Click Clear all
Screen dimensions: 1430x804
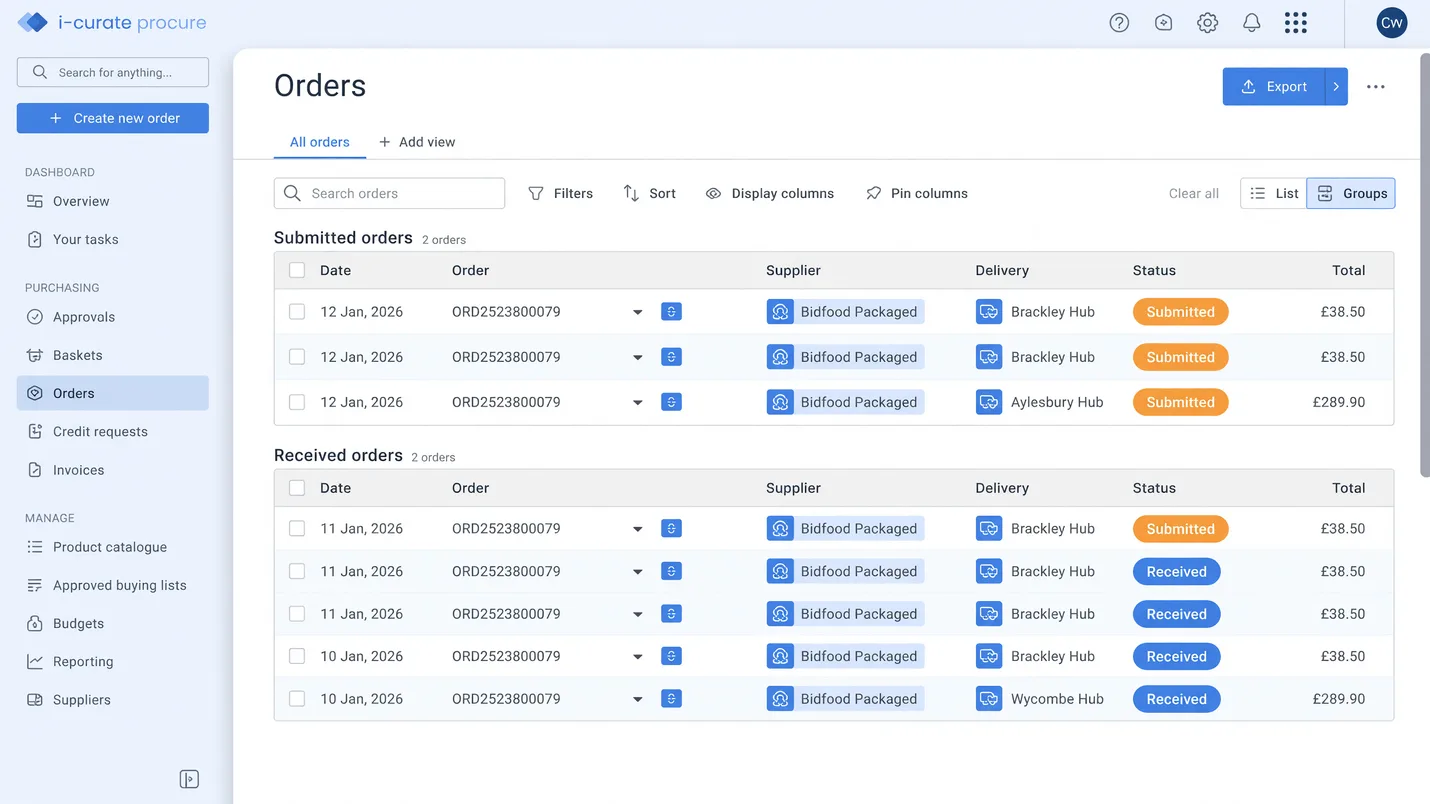(x=1194, y=193)
